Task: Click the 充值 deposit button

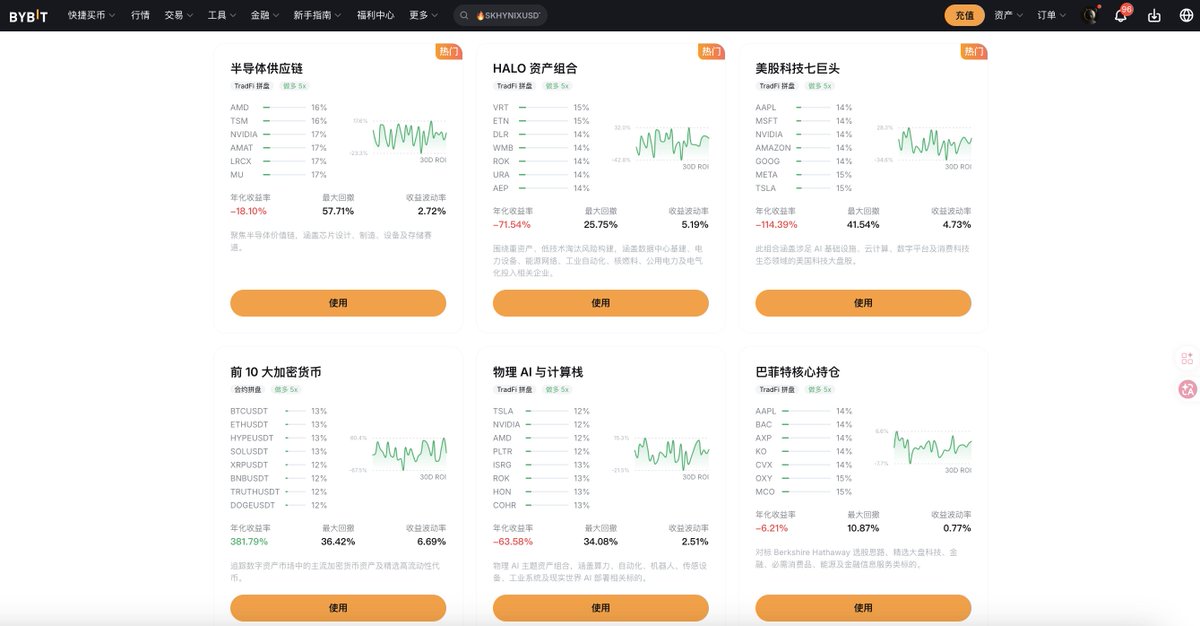Action: [x=964, y=15]
